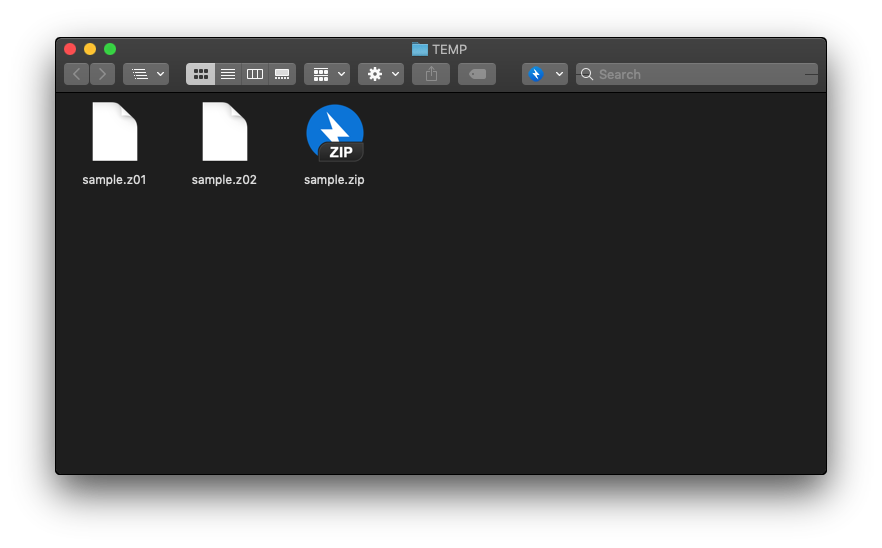This screenshot has height=548, width=882.
Task: Open the path list dropdown
Action: tap(146, 74)
